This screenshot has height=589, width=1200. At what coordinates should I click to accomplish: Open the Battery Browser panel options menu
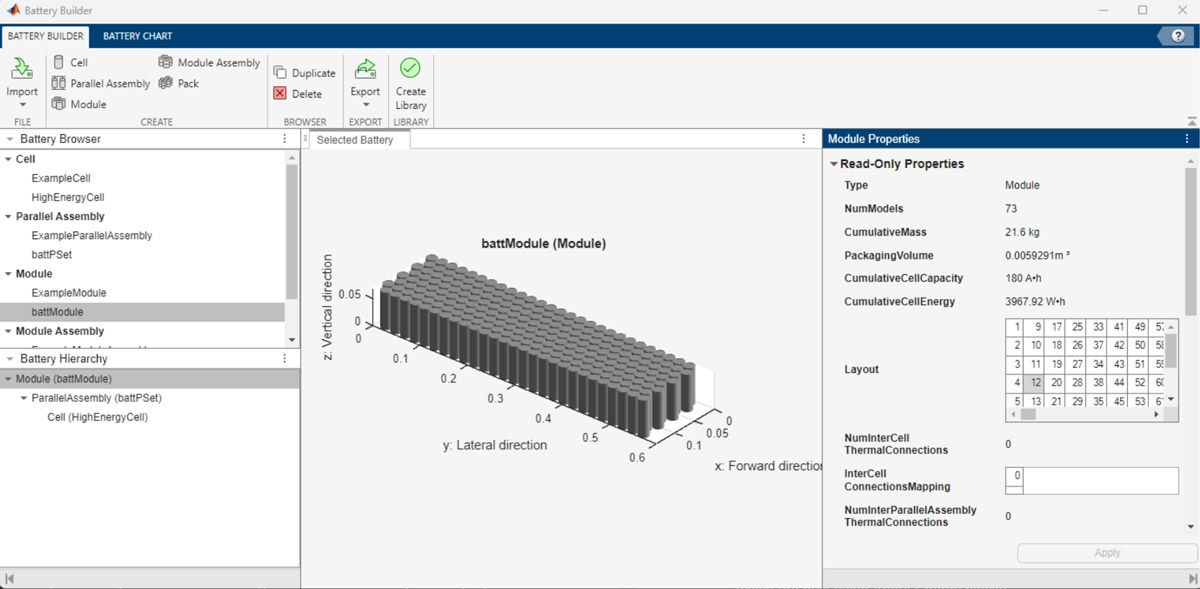pos(284,138)
